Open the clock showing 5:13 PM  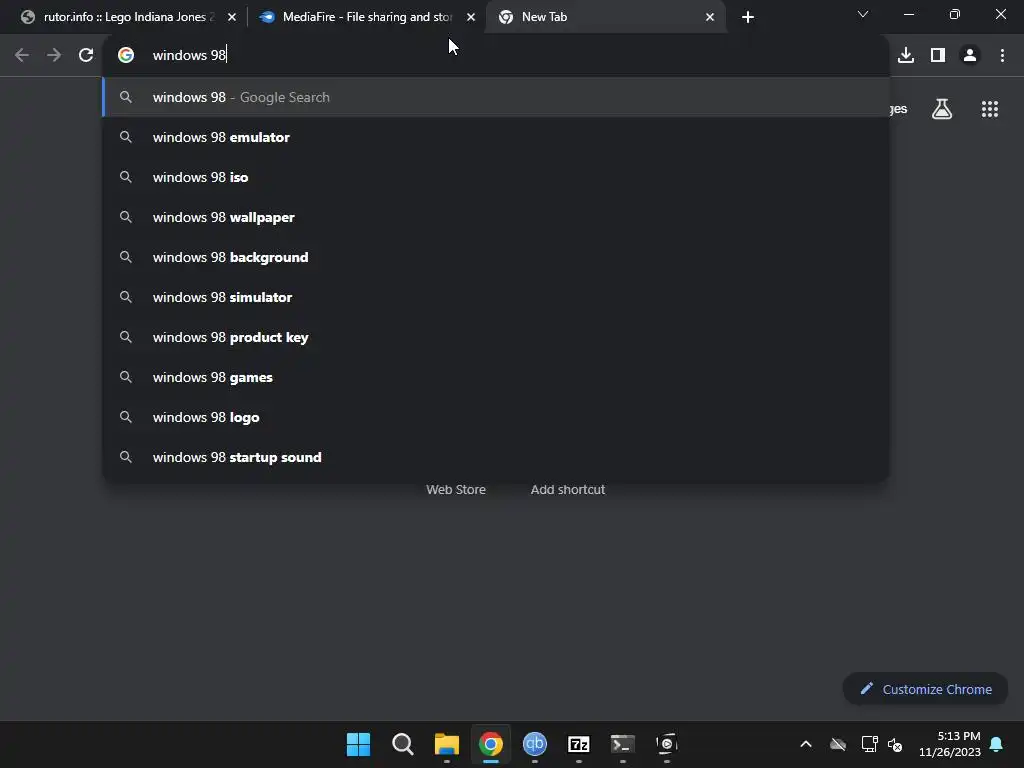(950, 744)
